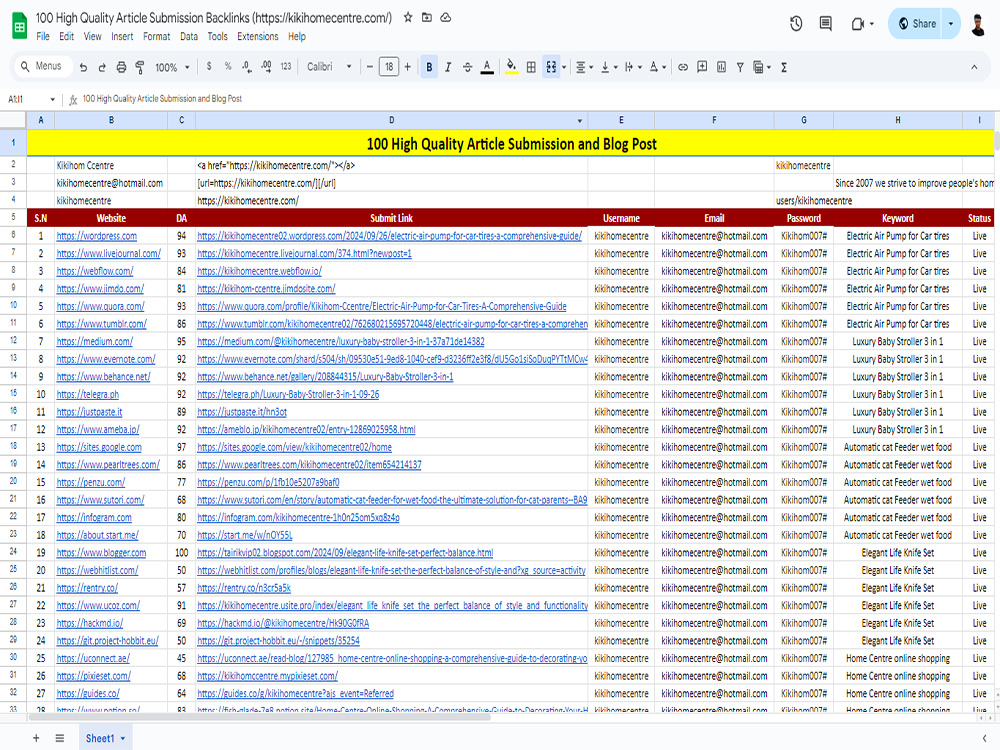The image size is (1000, 750).
Task: Open the comments history icon
Action: coord(825,24)
